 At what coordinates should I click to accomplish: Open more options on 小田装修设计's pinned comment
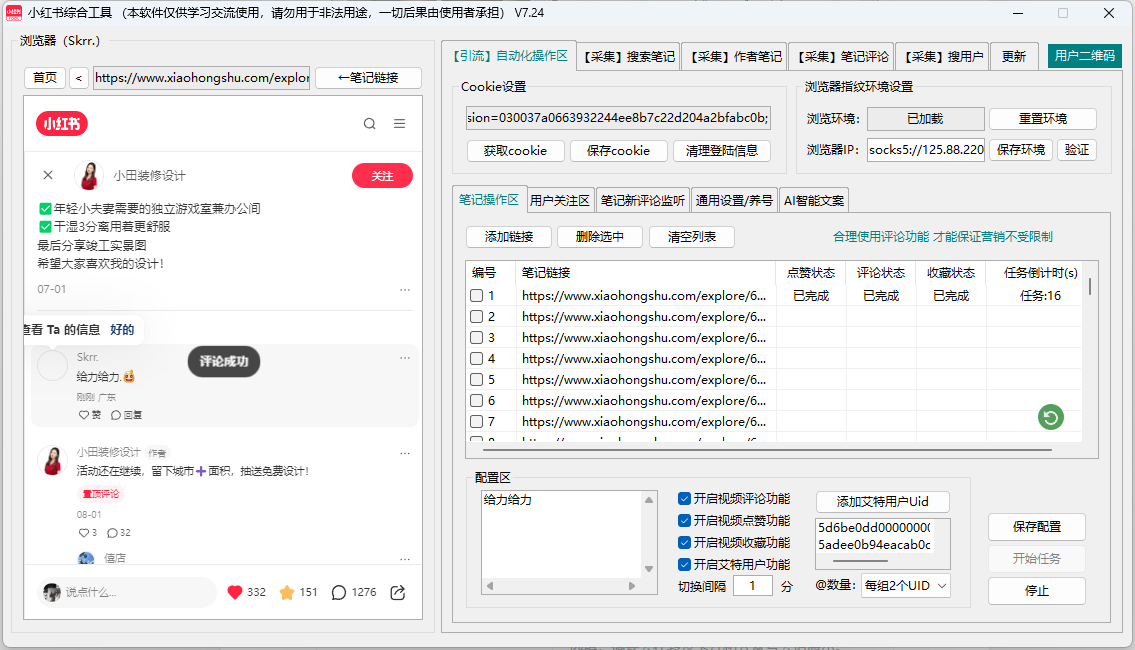tap(405, 453)
